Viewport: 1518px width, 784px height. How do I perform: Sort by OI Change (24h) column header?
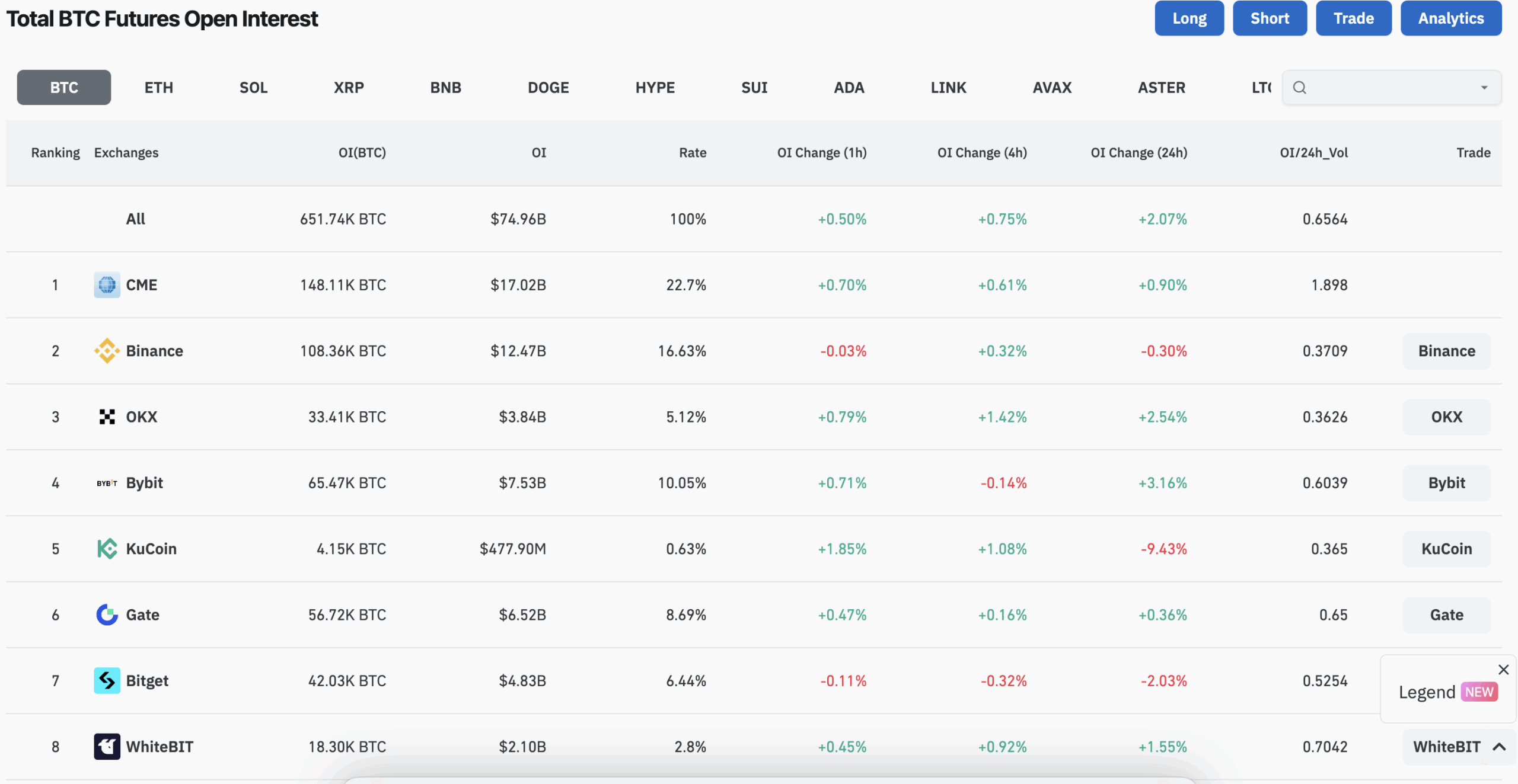coord(1139,153)
